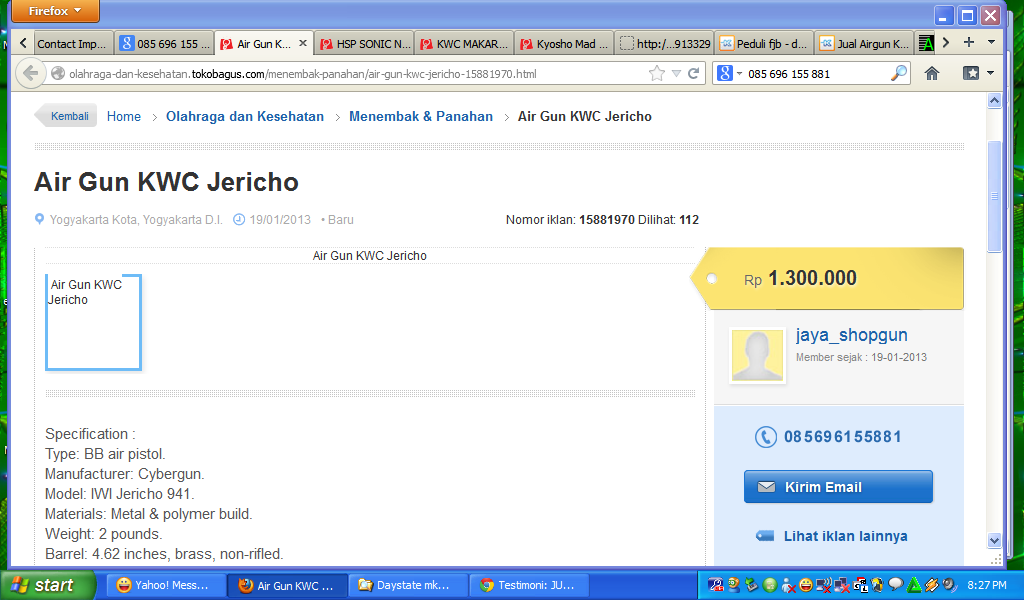The height and width of the screenshot is (600, 1024).
Task: Click the green triangle tray icon
Action: (x=914, y=585)
